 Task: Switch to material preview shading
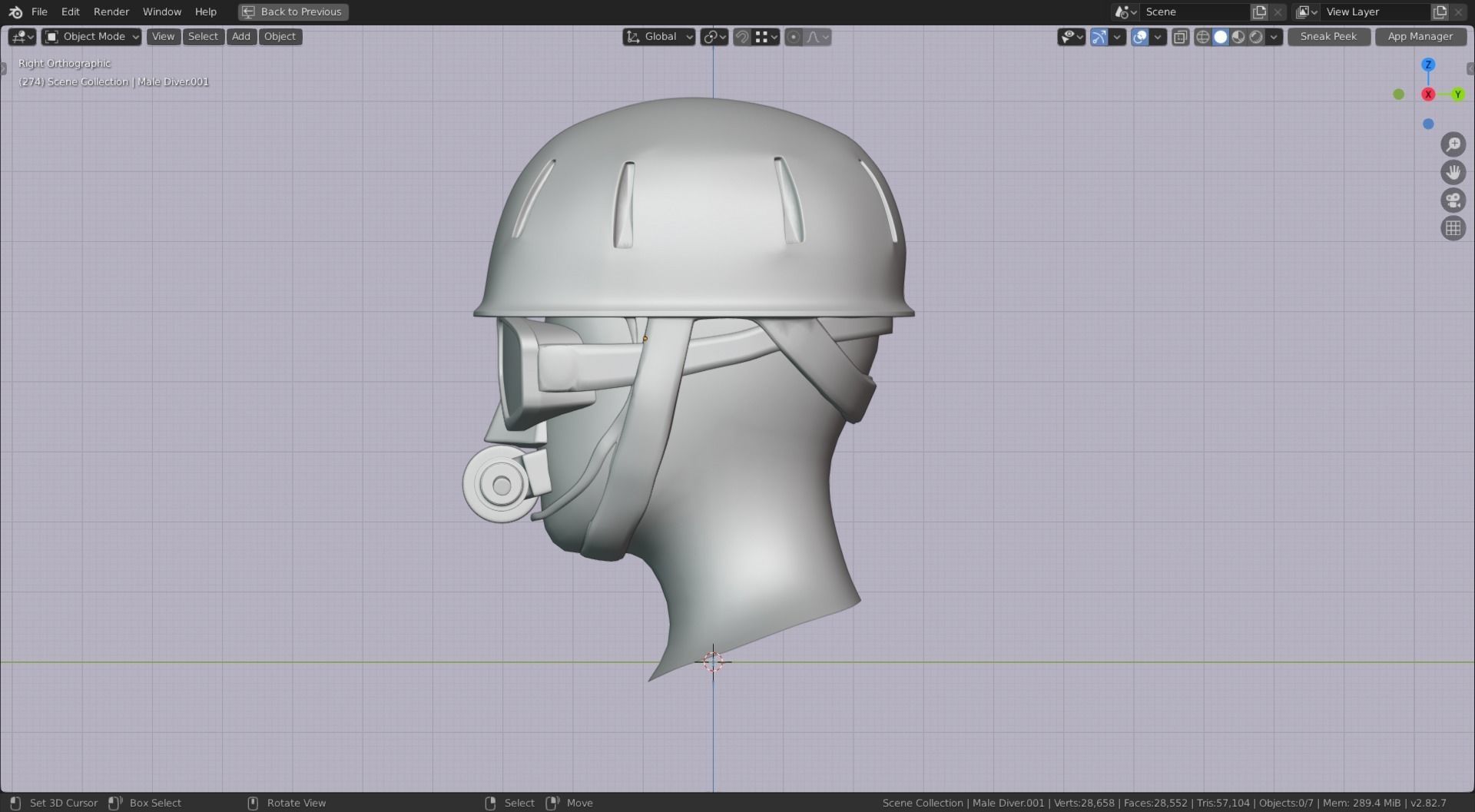[x=1238, y=36]
